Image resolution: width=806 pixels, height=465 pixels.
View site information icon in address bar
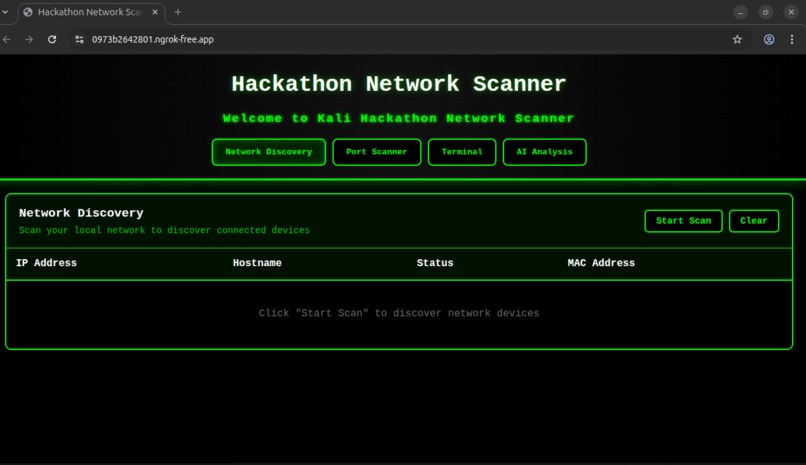[x=79, y=40]
